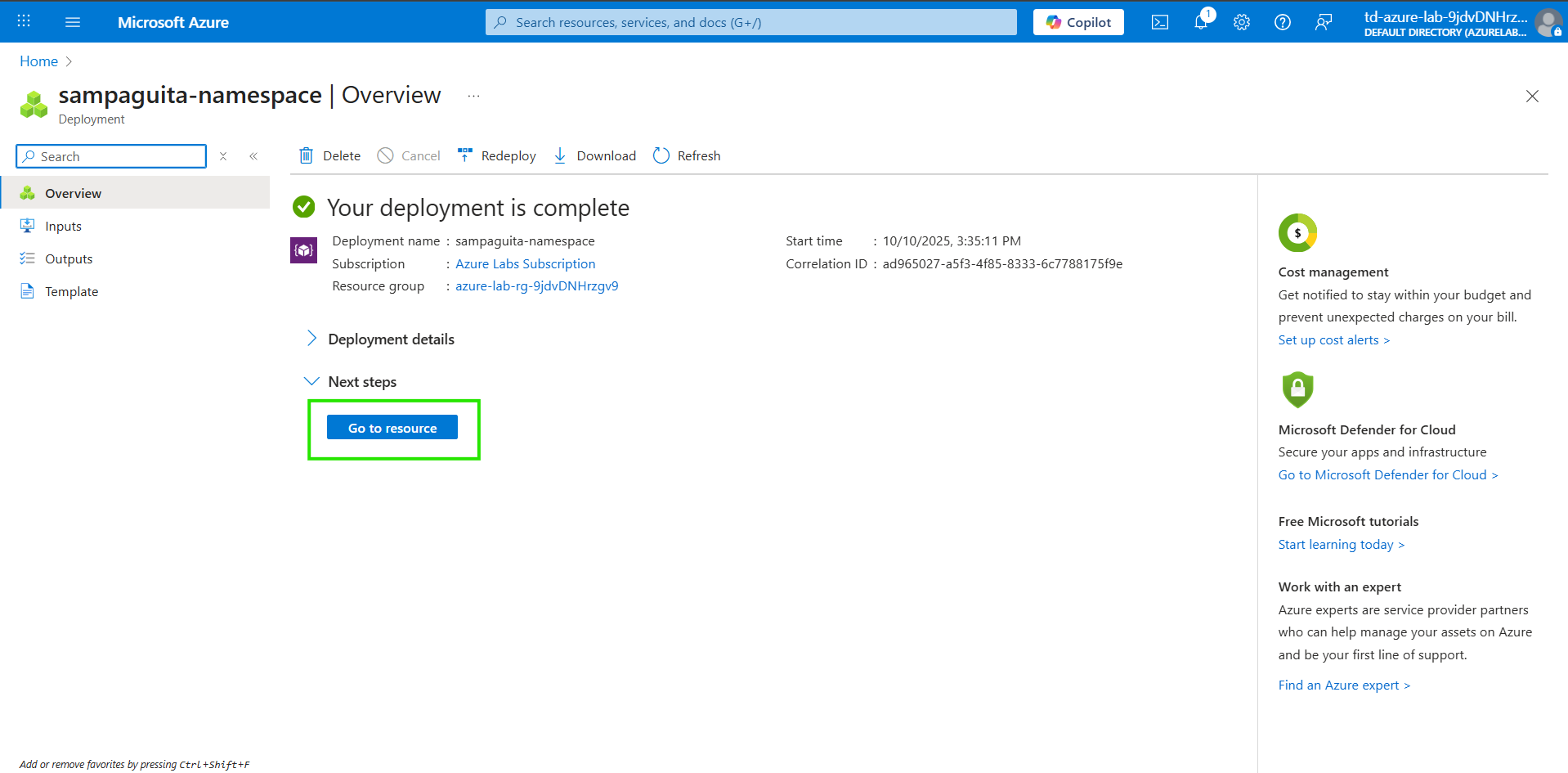
Task: Open the feedback icon in header
Action: point(1323,22)
